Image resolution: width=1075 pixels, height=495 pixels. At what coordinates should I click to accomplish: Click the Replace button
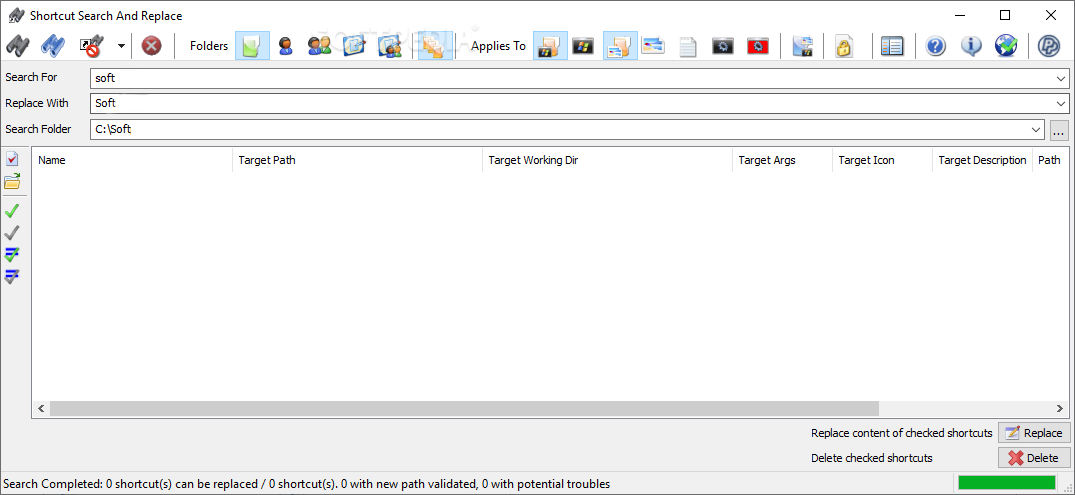coord(1034,433)
